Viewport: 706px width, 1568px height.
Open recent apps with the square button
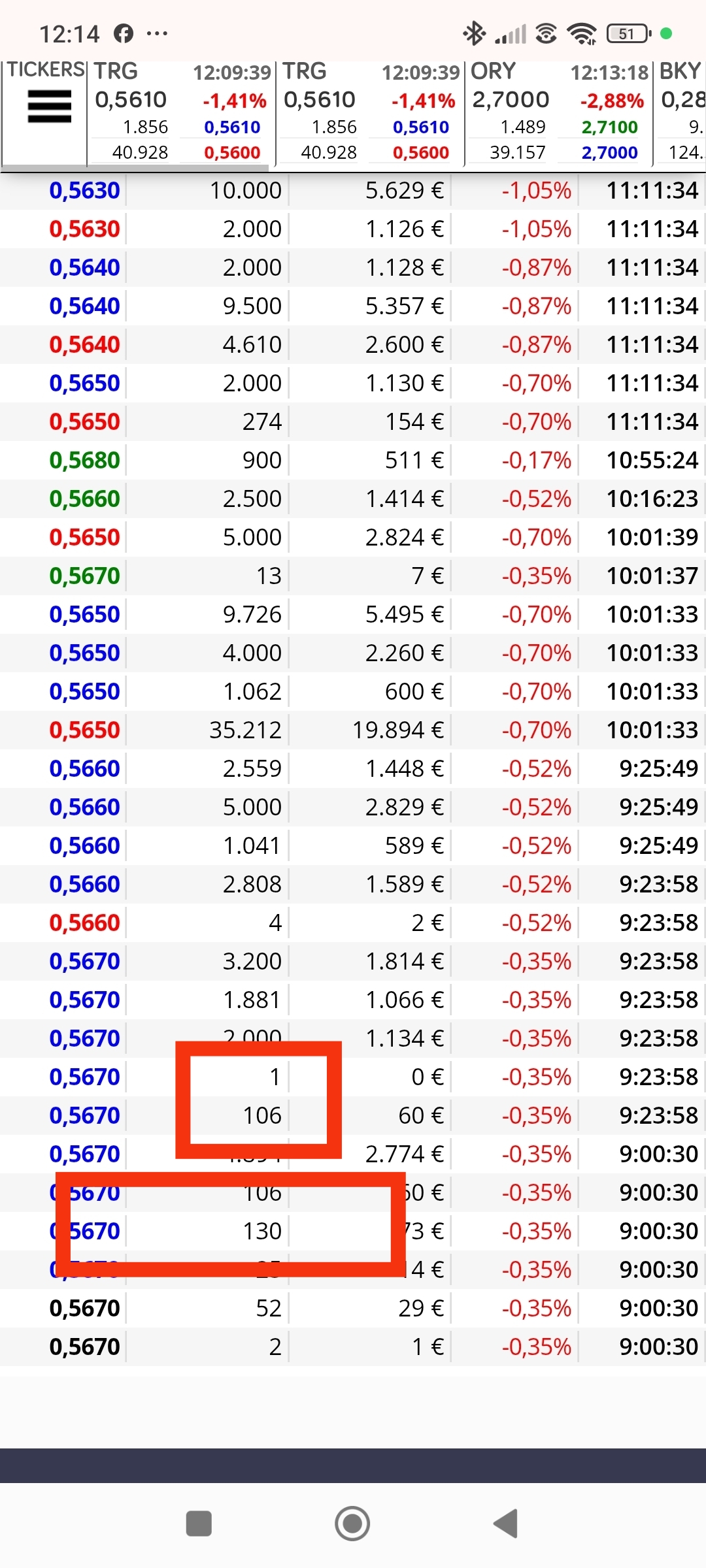tap(199, 1524)
